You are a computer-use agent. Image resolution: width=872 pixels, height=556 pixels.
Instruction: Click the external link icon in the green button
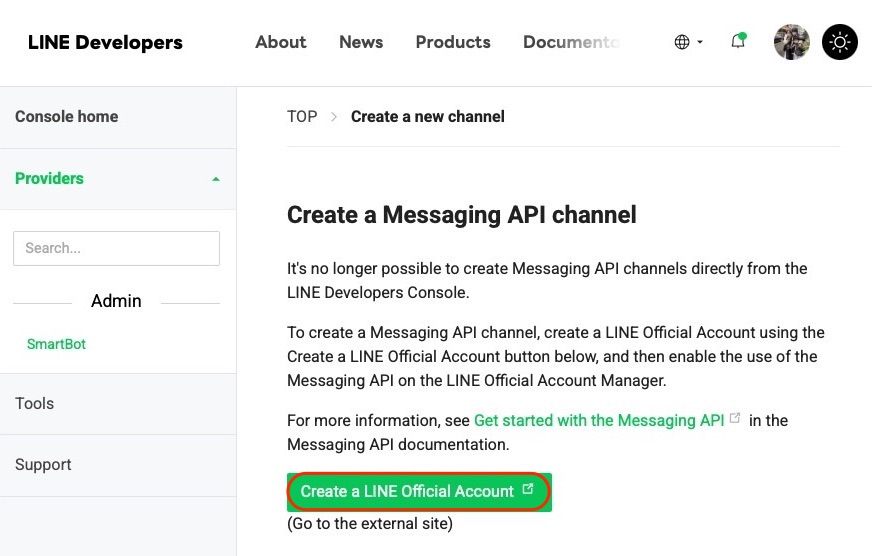(x=528, y=489)
